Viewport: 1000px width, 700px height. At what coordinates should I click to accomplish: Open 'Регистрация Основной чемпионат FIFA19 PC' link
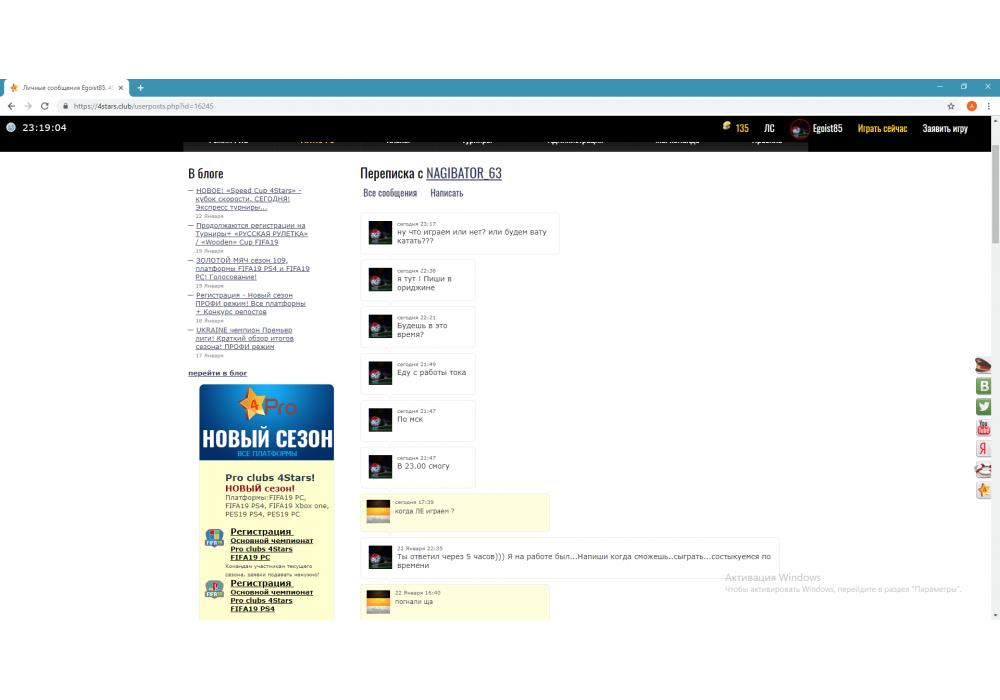pos(272,544)
